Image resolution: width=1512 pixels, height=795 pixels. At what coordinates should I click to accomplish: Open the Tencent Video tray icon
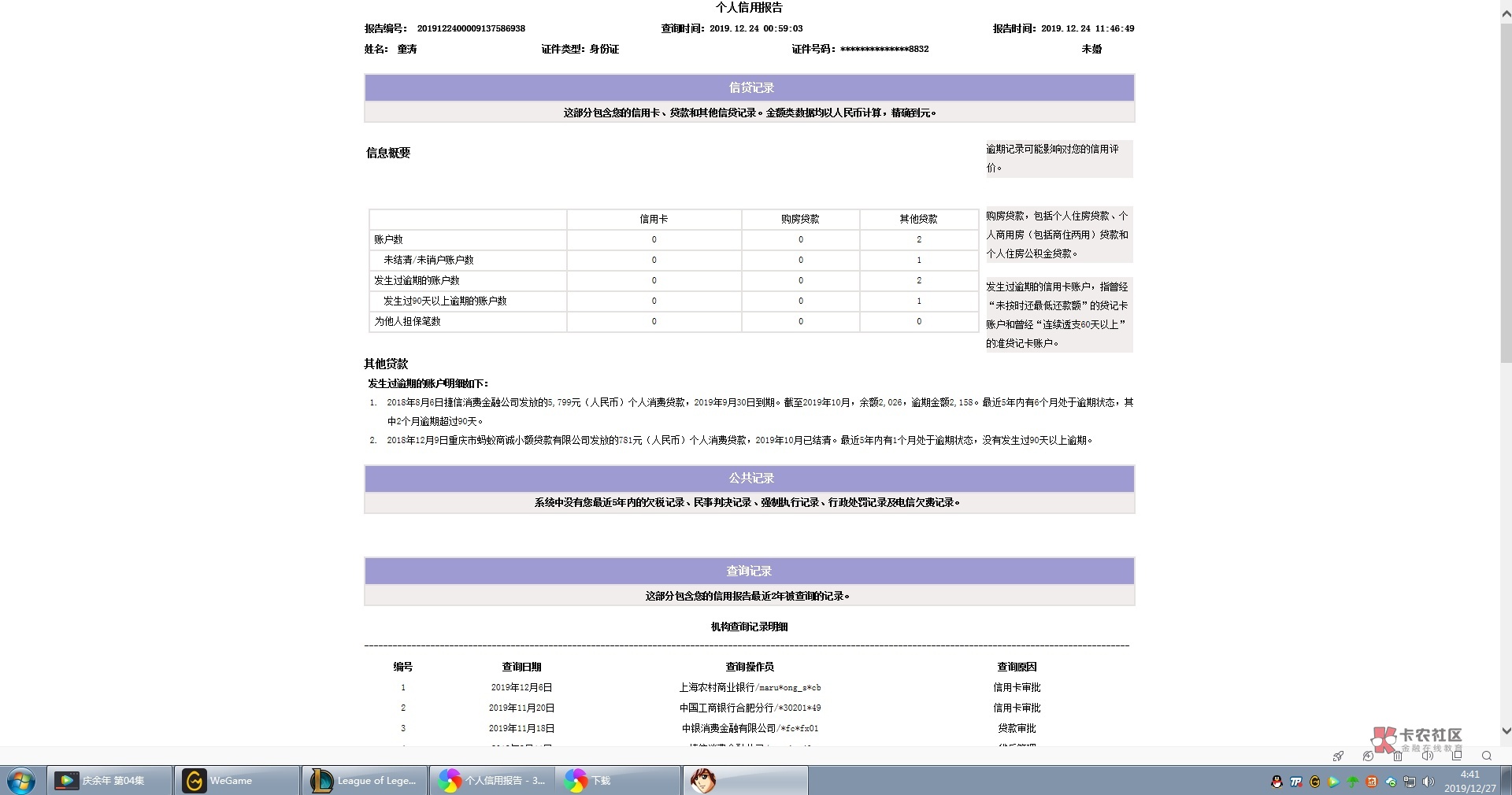click(1333, 782)
